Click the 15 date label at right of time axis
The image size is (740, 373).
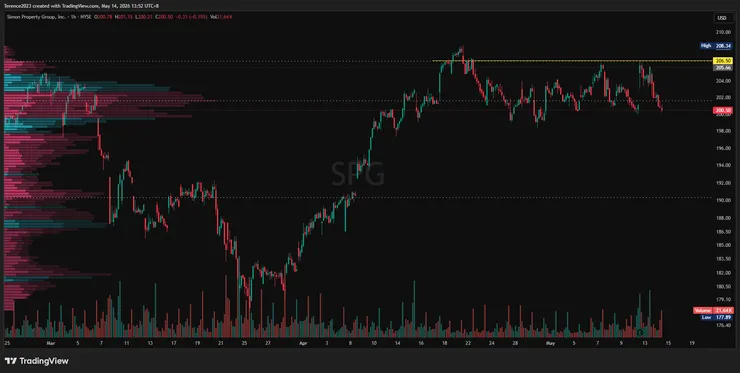(669, 344)
